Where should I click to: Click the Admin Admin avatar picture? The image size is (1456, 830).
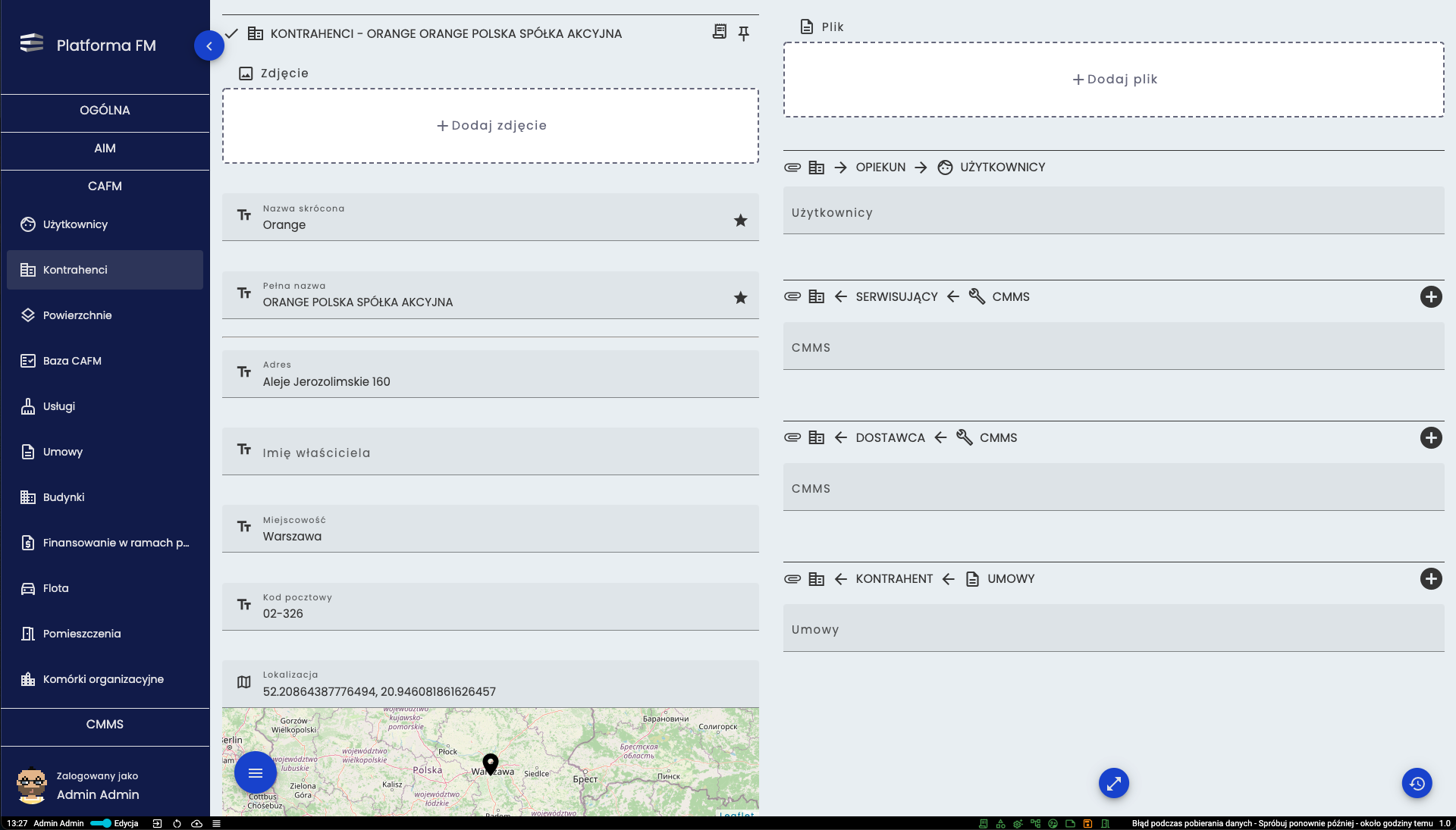(x=32, y=786)
